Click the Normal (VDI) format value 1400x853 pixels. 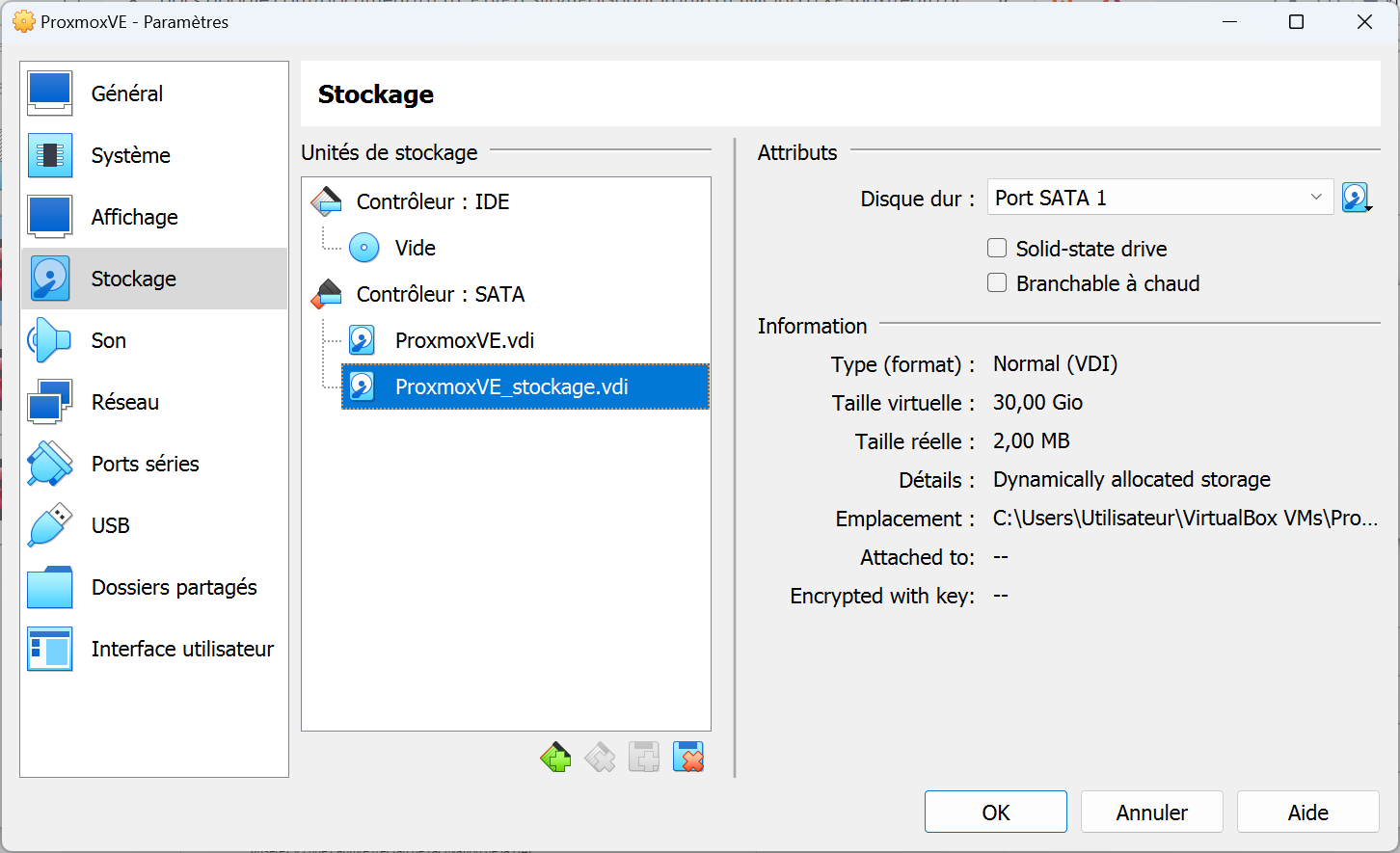(1056, 364)
